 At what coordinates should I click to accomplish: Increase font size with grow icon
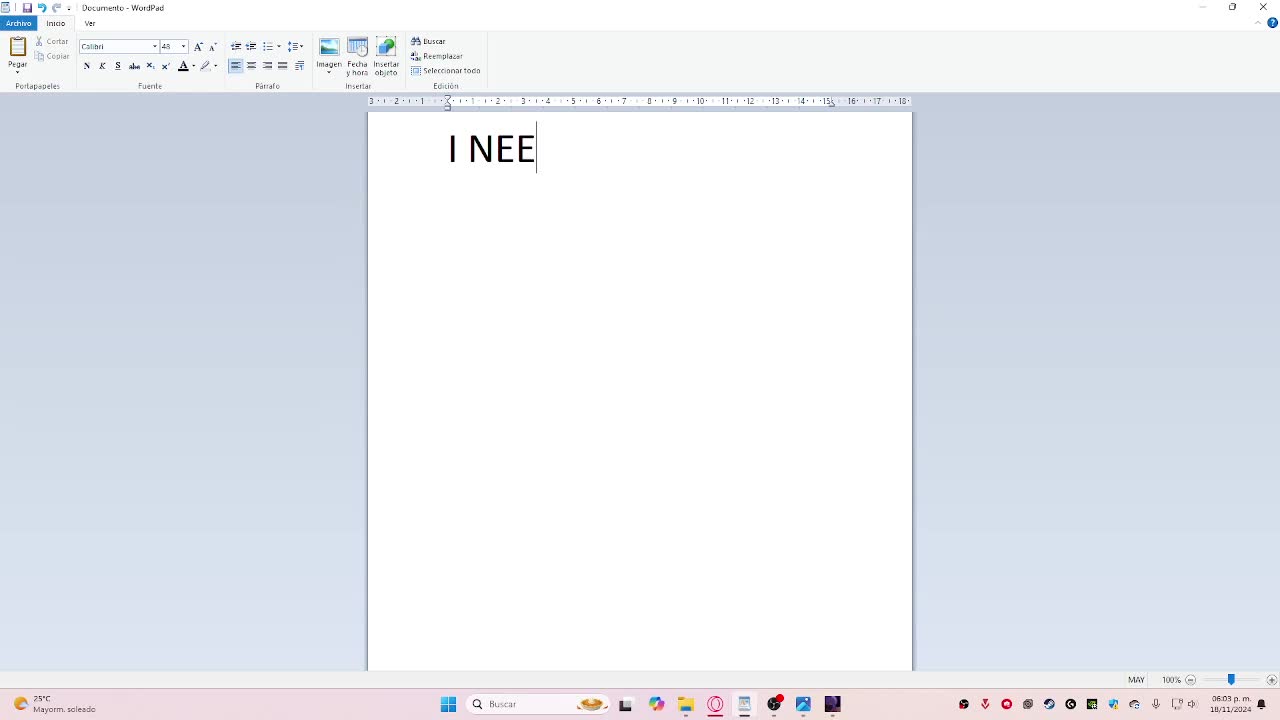tap(198, 47)
